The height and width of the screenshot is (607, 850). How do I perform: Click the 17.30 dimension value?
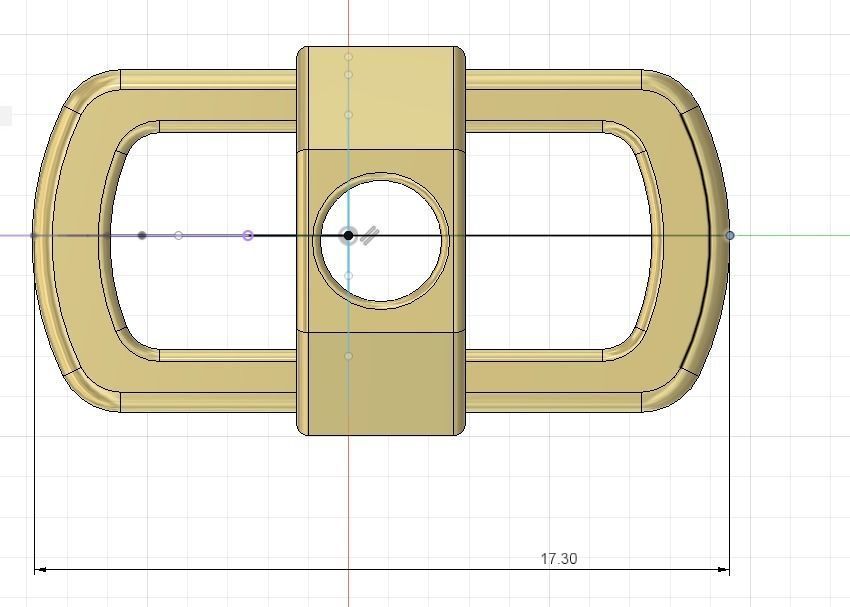[x=559, y=559]
